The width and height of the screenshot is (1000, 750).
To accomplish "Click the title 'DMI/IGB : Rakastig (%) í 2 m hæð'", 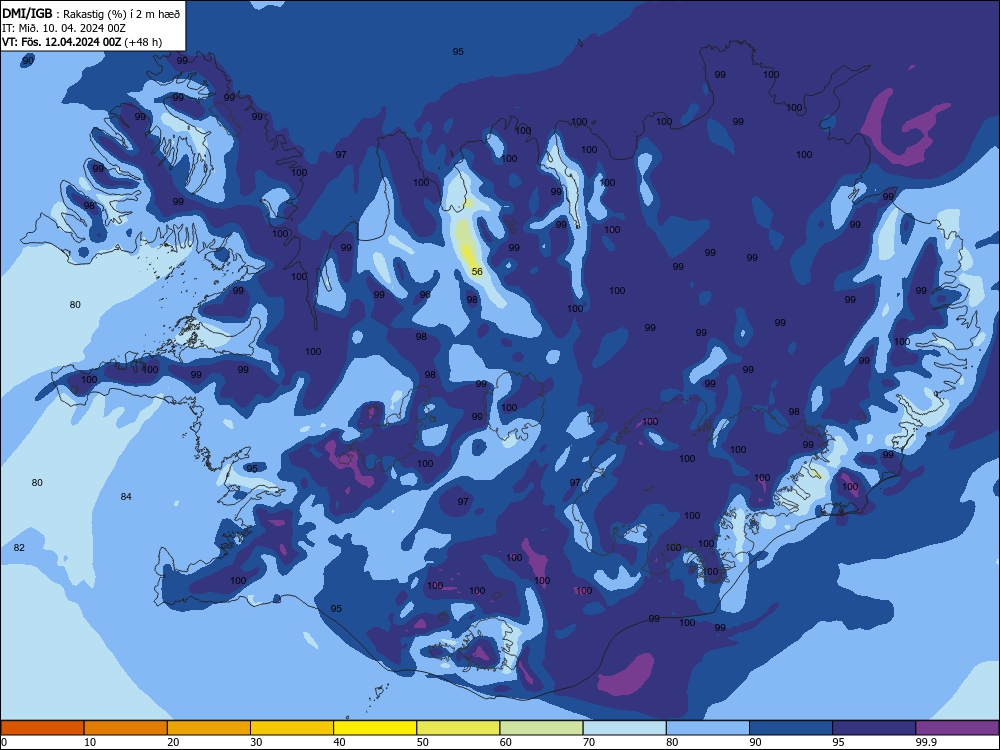I will [x=91, y=13].
